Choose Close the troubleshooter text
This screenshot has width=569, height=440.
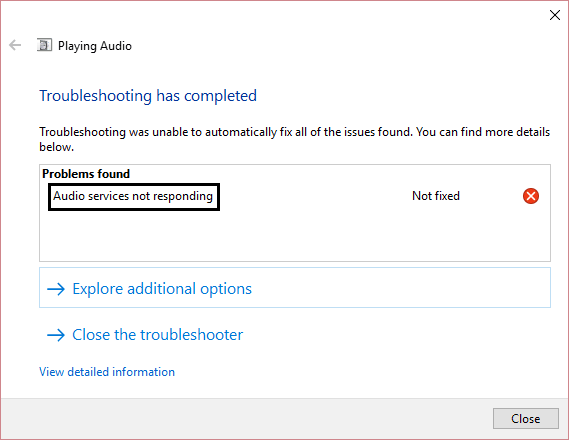click(x=157, y=334)
